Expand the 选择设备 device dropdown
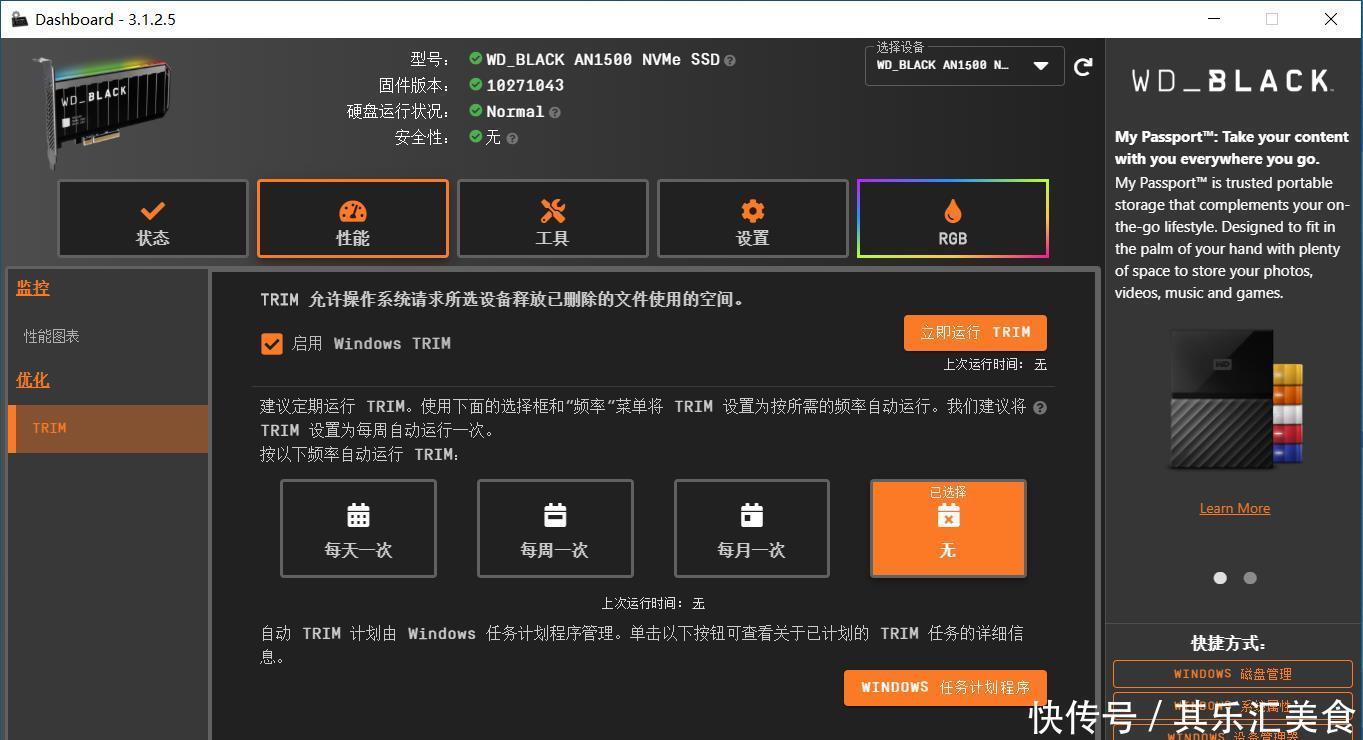Image resolution: width=1363 pixels, height=740 pixels. point(964,66)
